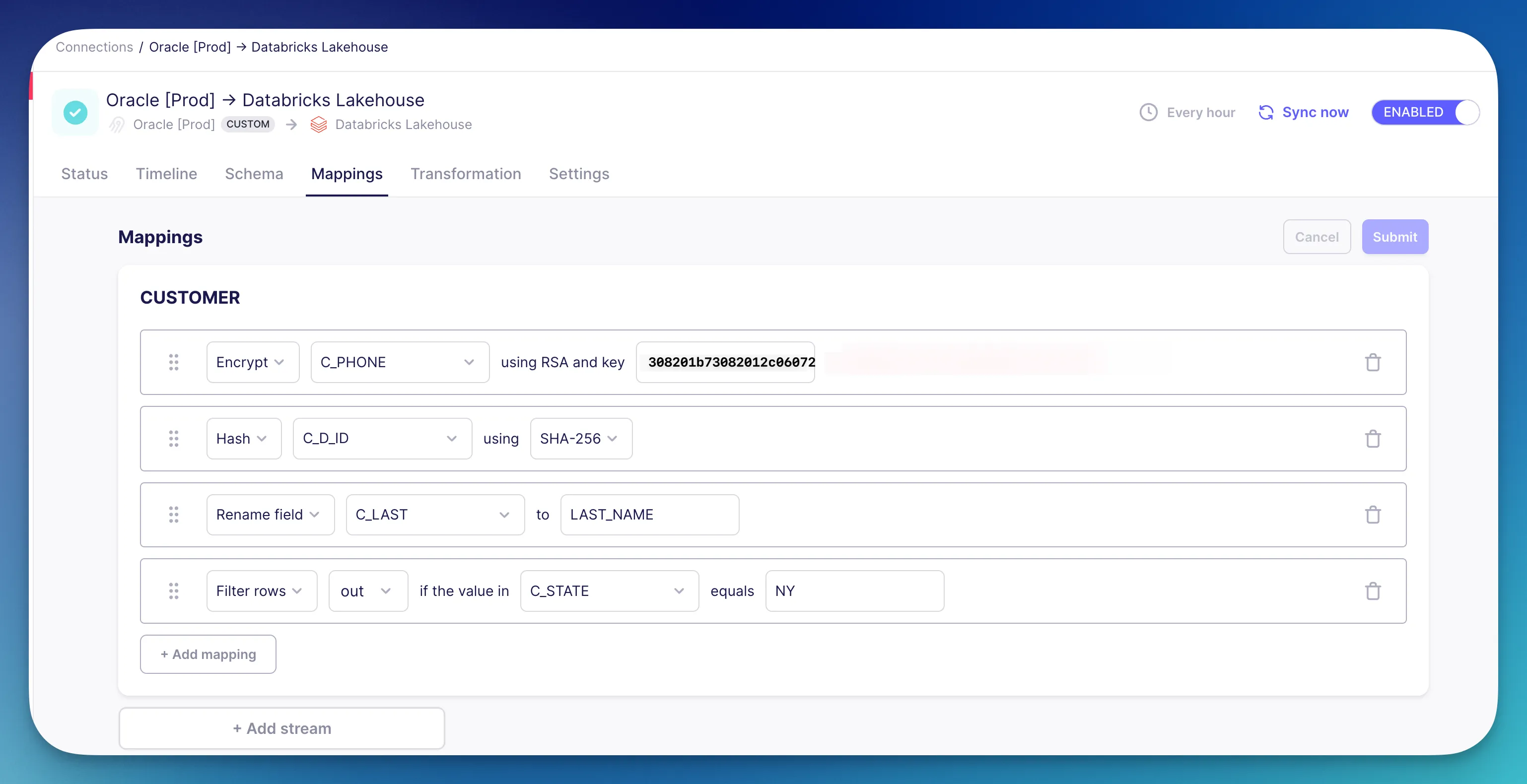Click the Connections breadcrumb link
This screenshot has height=784, width=1527.
[x=94, y=47]
